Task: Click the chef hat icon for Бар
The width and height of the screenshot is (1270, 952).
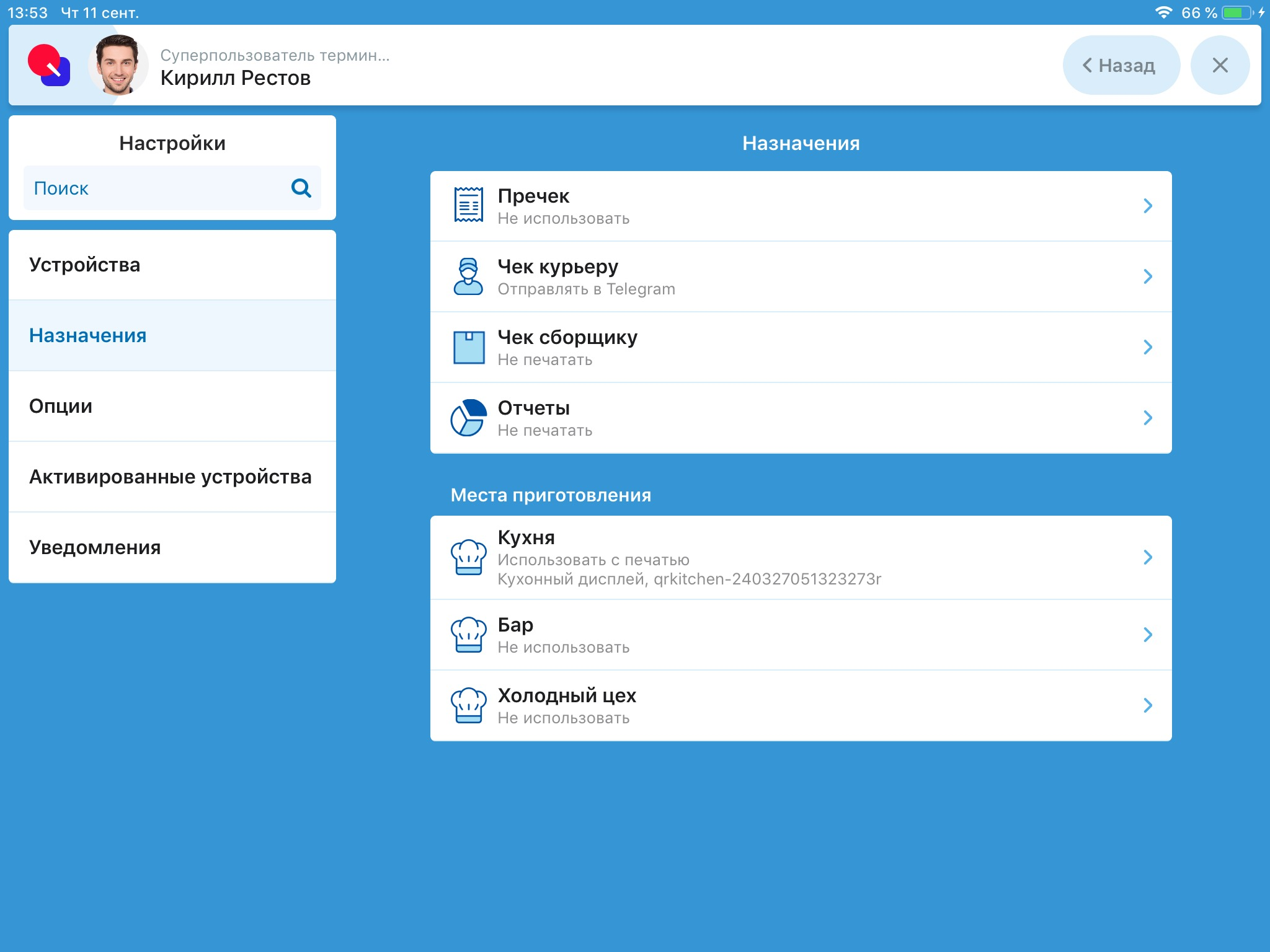Action: tap(468, 635)
